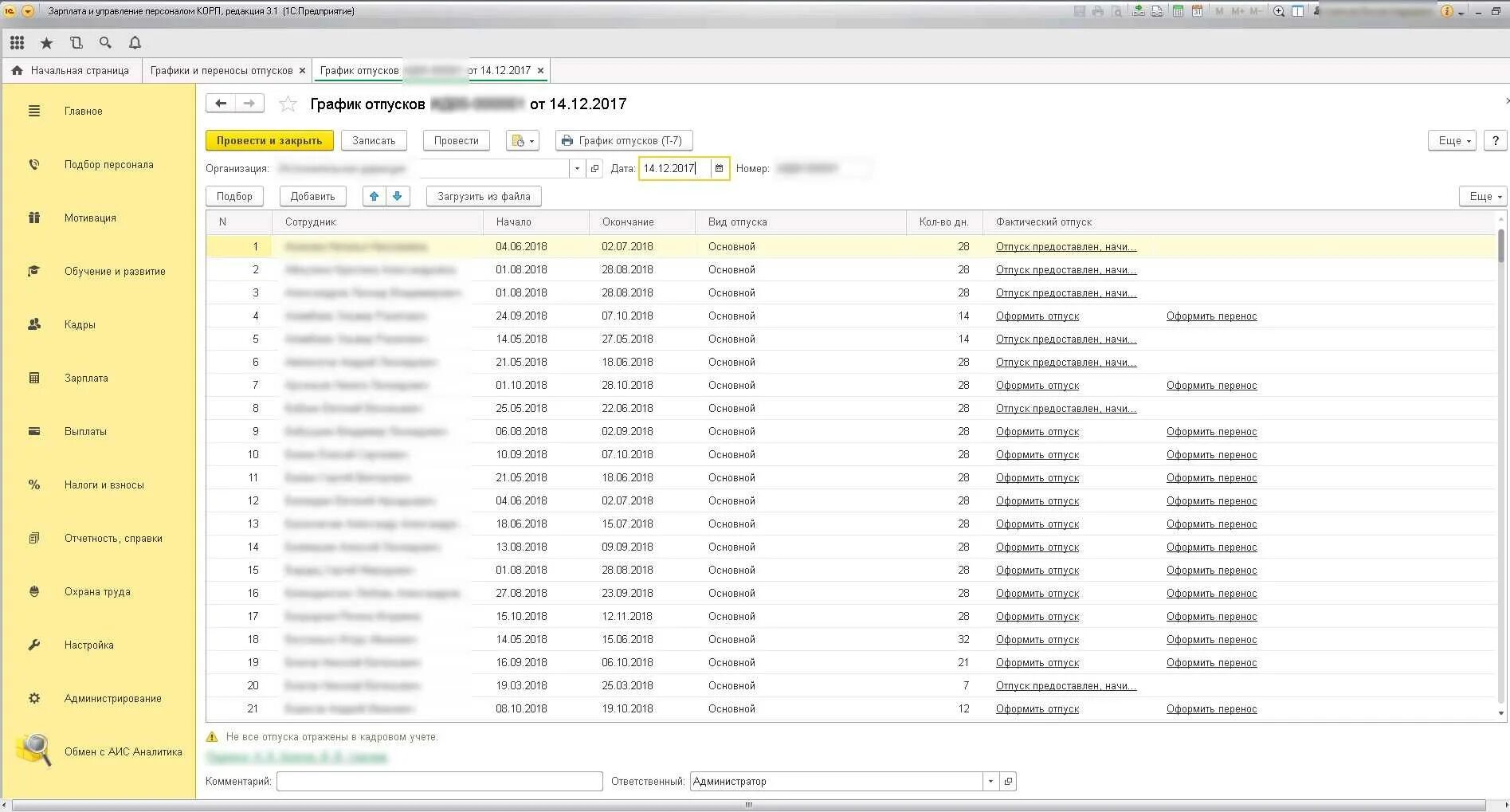
Task: Click Мотивация gift icon
Action: (34, 218)
